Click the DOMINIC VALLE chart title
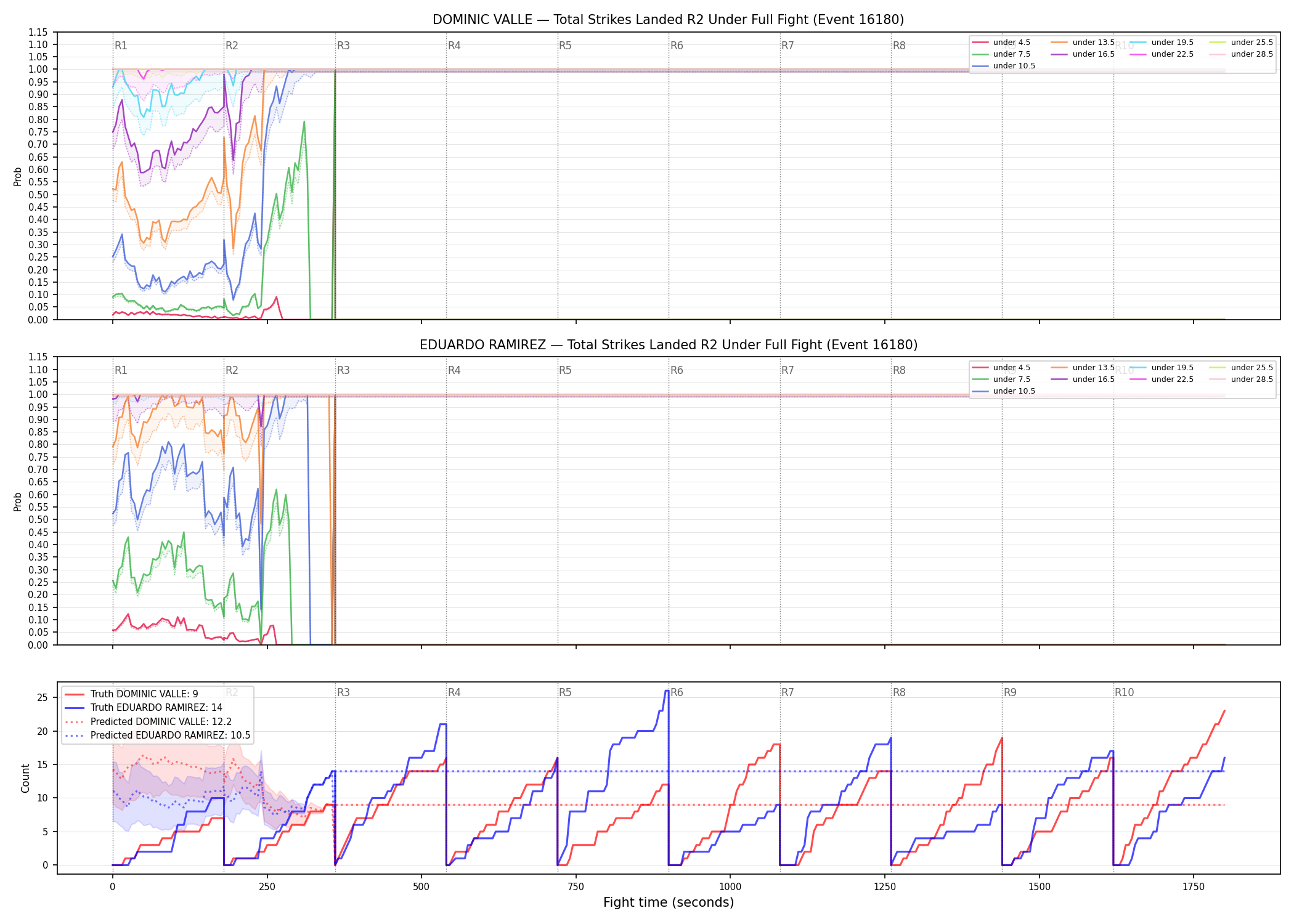This screenshot has width=1294, height=924. coord(669,20)
